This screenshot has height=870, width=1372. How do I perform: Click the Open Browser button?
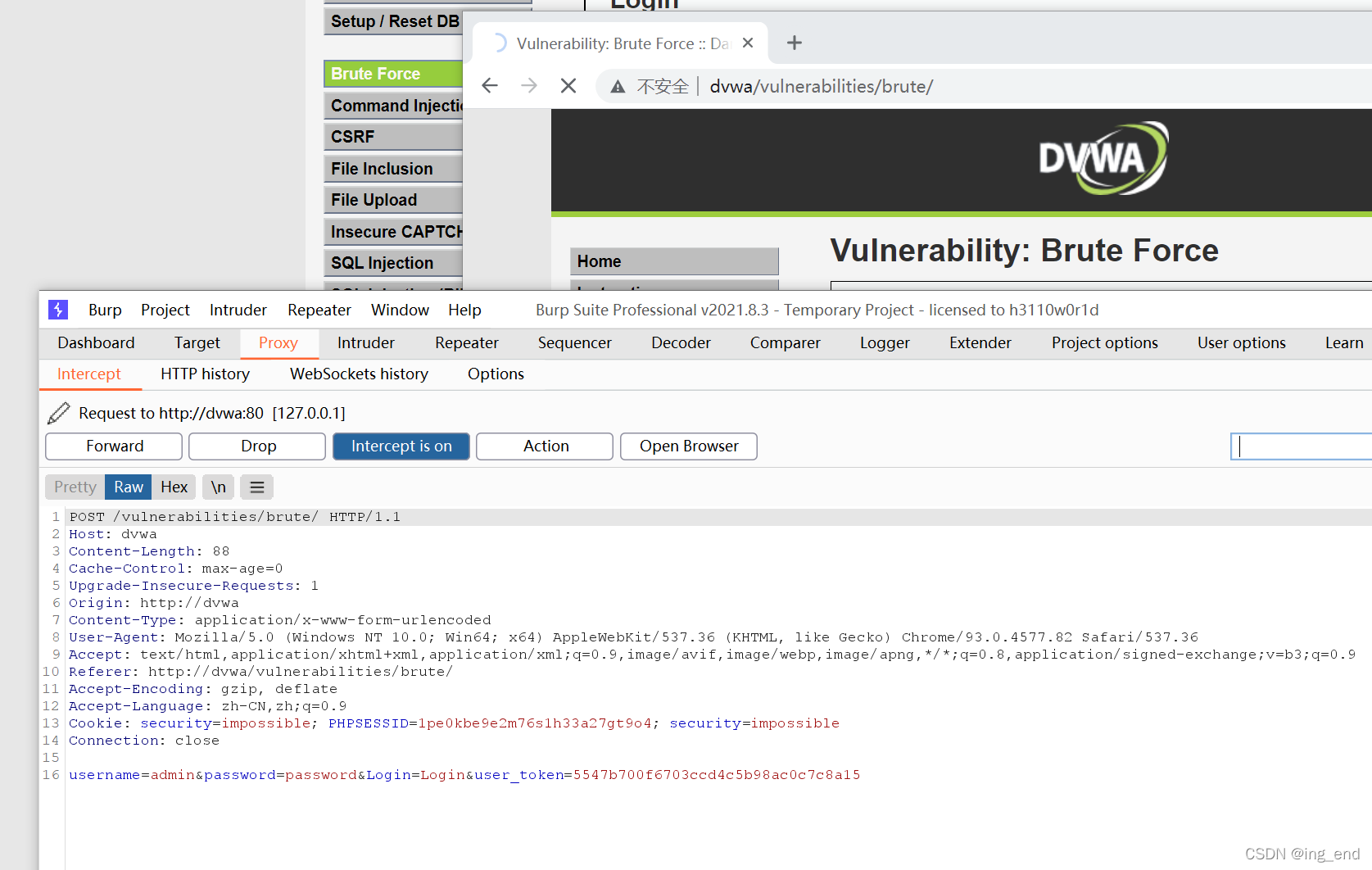(689, 446)
